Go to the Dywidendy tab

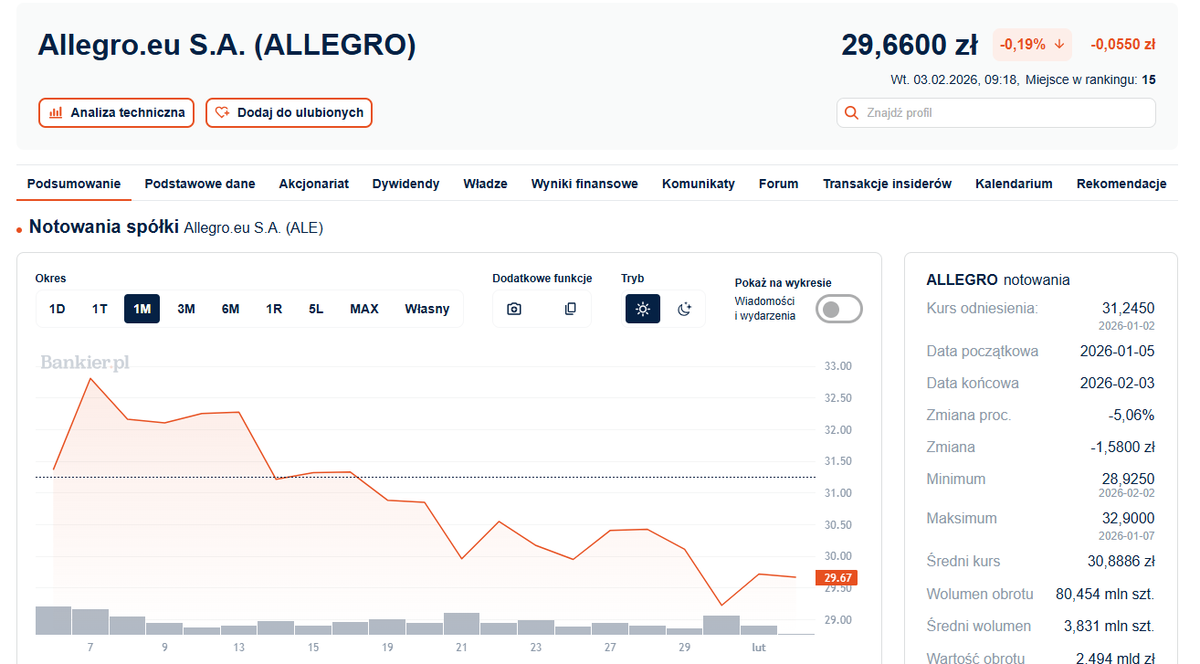point(406,184)
